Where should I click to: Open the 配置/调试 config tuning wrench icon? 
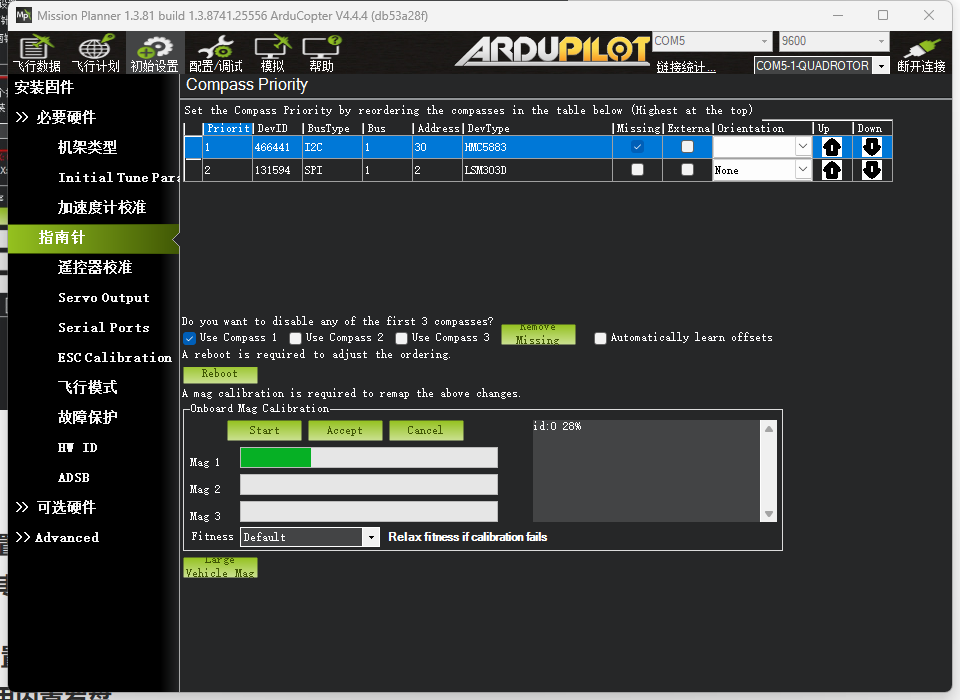[216, 53]
